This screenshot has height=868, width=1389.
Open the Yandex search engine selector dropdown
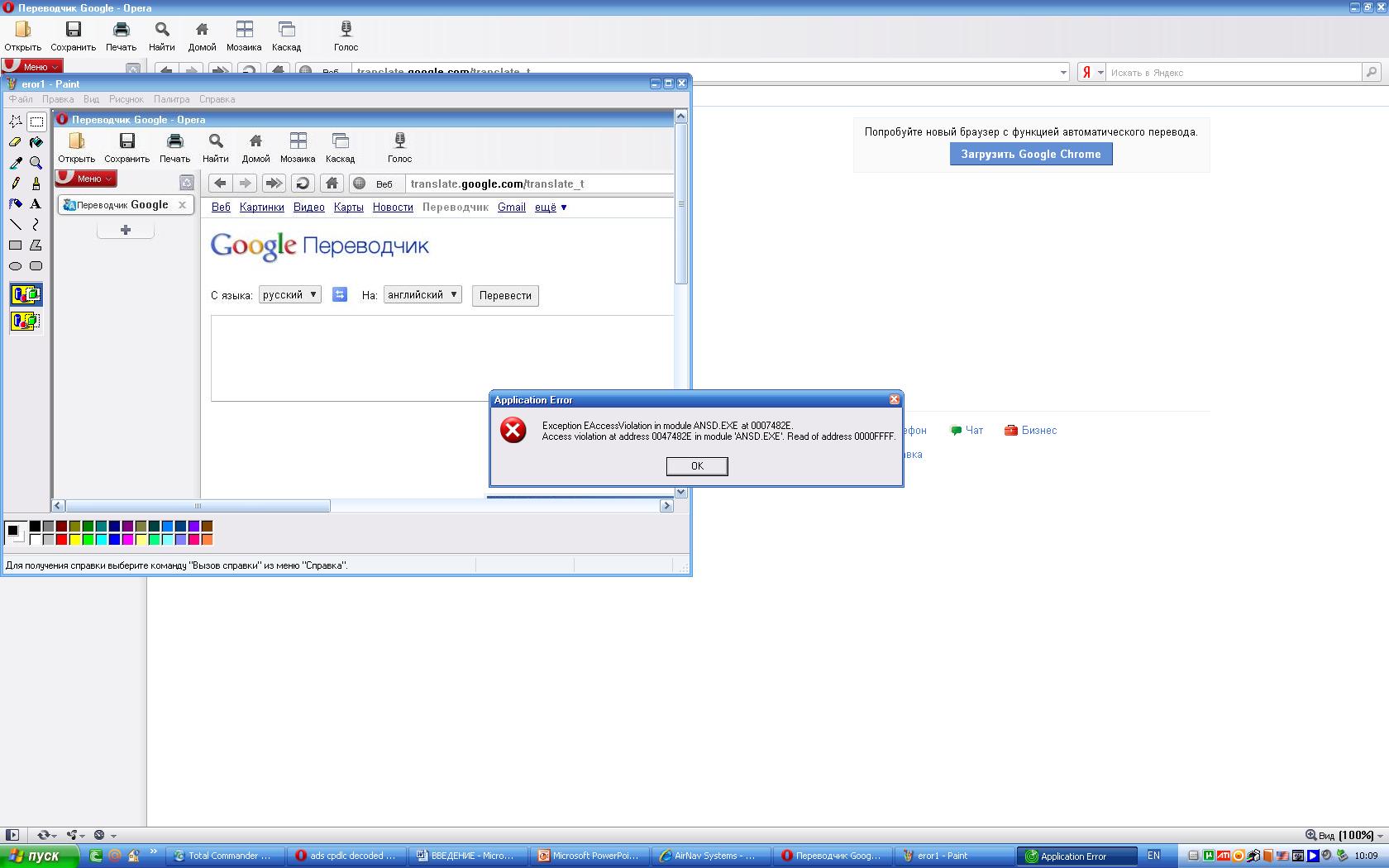point(1093,73)
